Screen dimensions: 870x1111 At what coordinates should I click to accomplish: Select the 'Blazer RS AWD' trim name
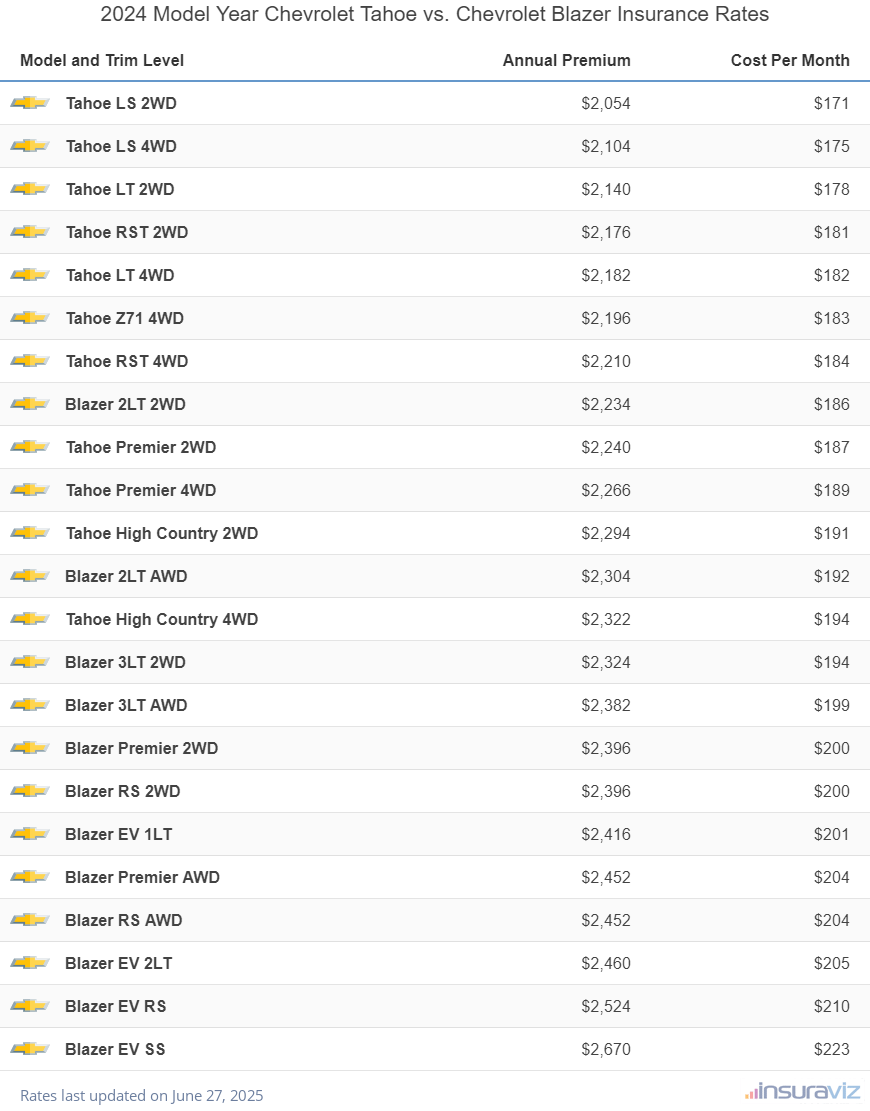[x=124, y=920]
